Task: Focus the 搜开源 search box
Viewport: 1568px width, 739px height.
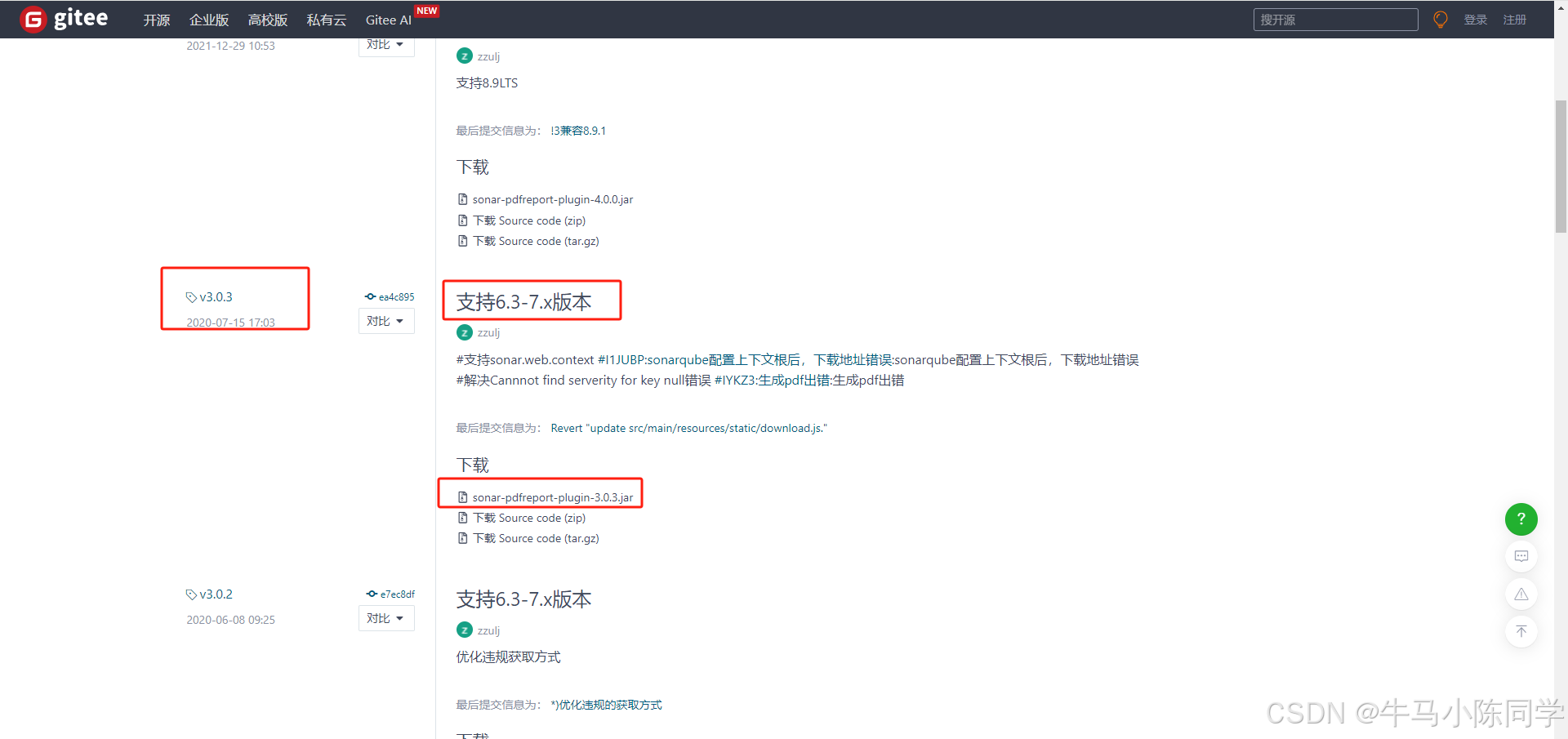Action: tap(1335, 20)
